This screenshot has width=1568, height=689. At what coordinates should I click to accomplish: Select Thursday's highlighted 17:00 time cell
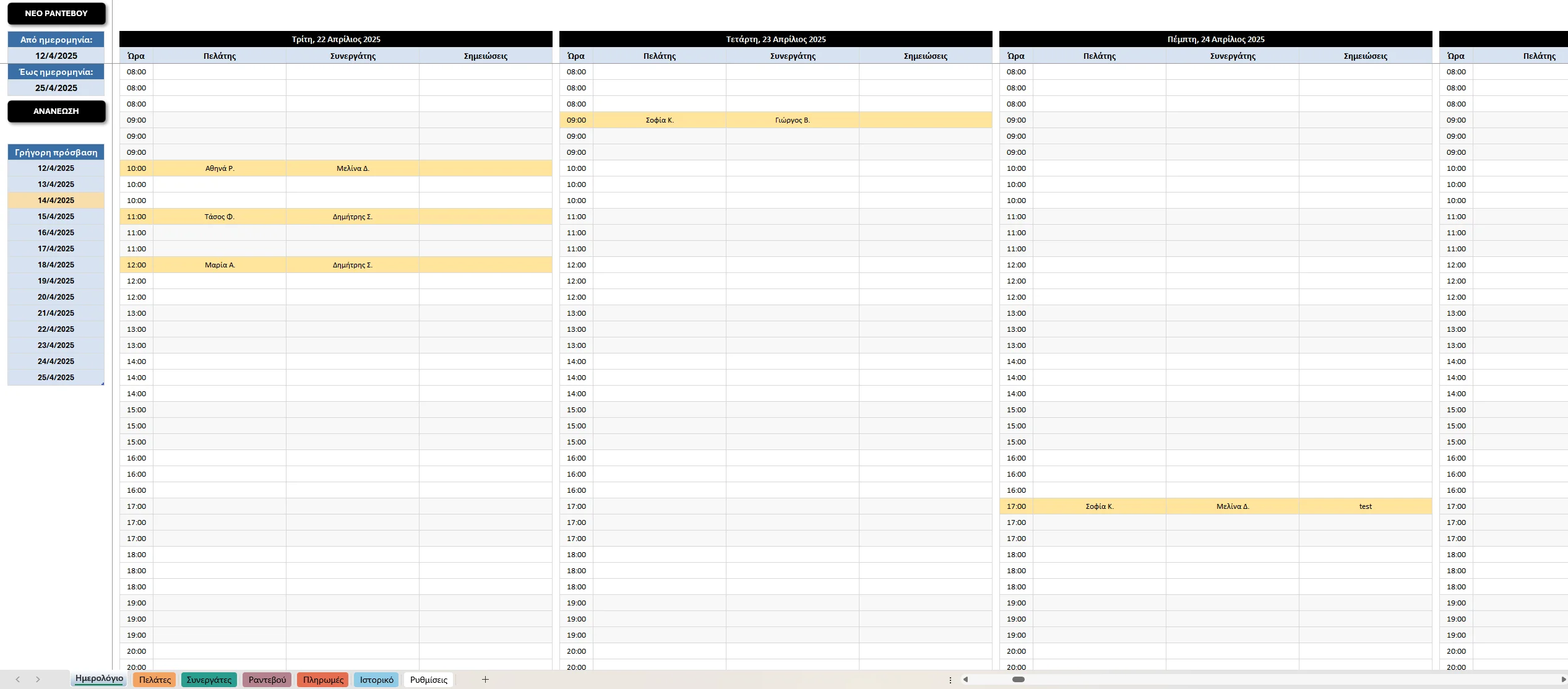(1016, 506)
